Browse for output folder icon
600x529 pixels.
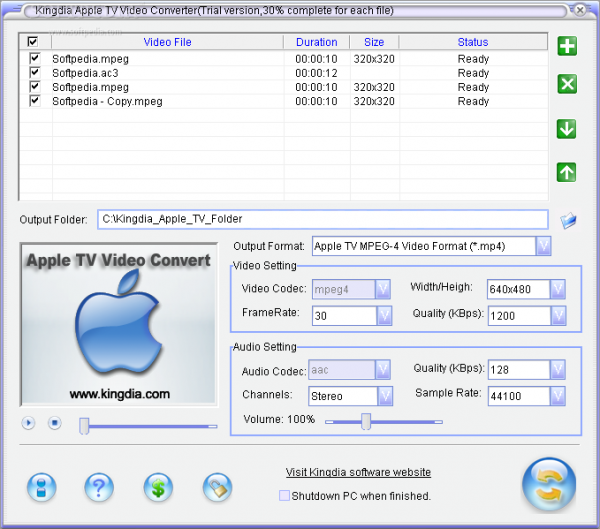tap(568, 220)
